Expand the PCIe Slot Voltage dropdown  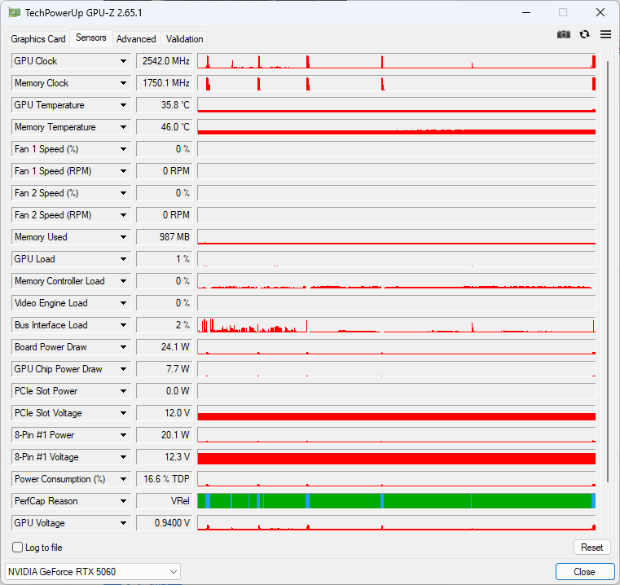coord(123,413)
